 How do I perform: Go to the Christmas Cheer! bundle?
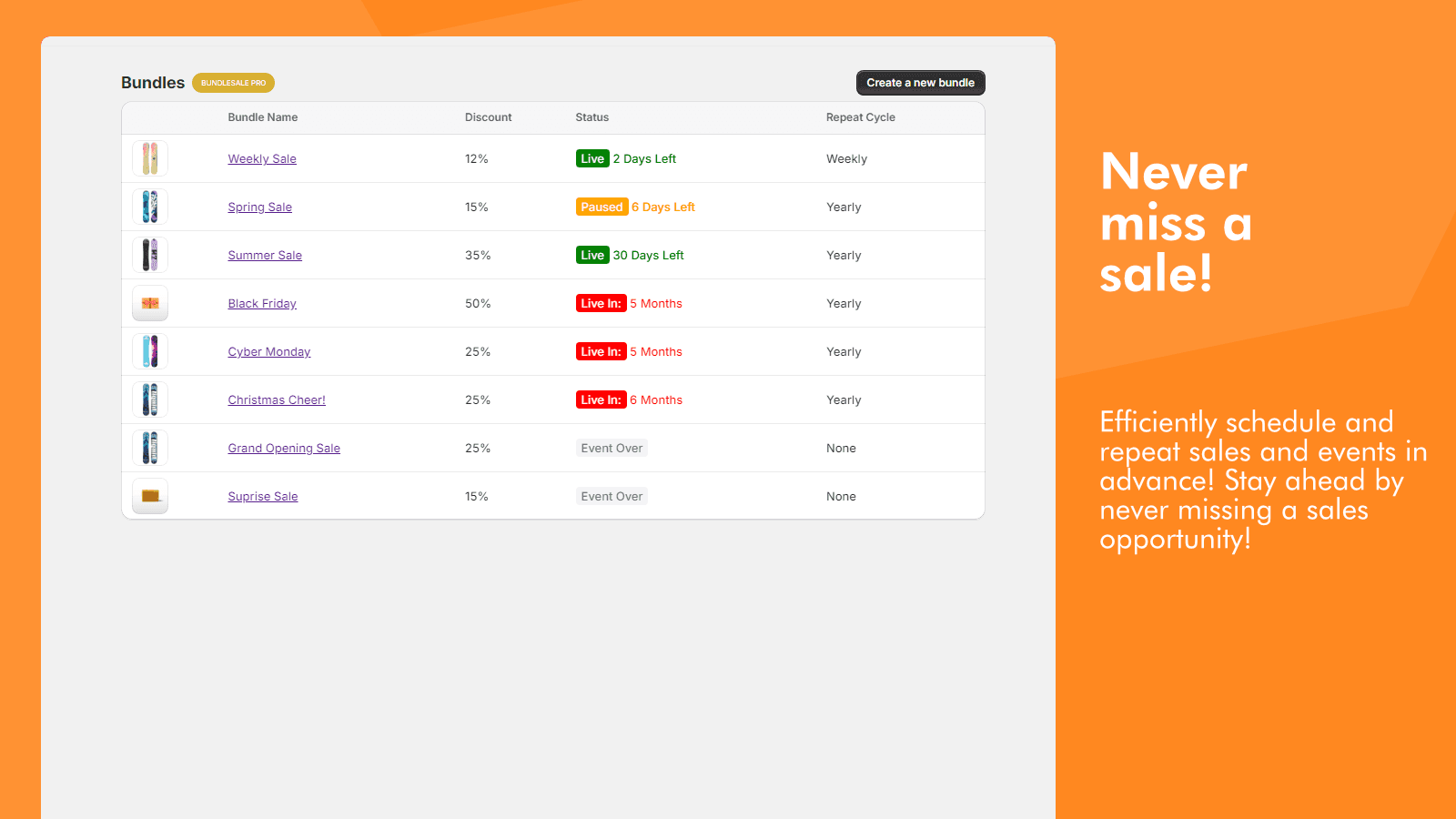pos(277,400)
